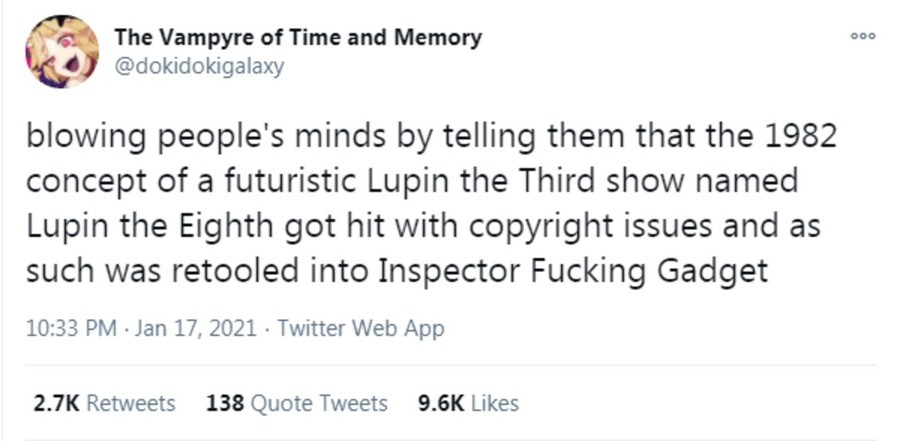The width and height of the screenshot is (900, 441).
Task: Click the Jan 17, 2021 date
Action: tap(175, 329)
